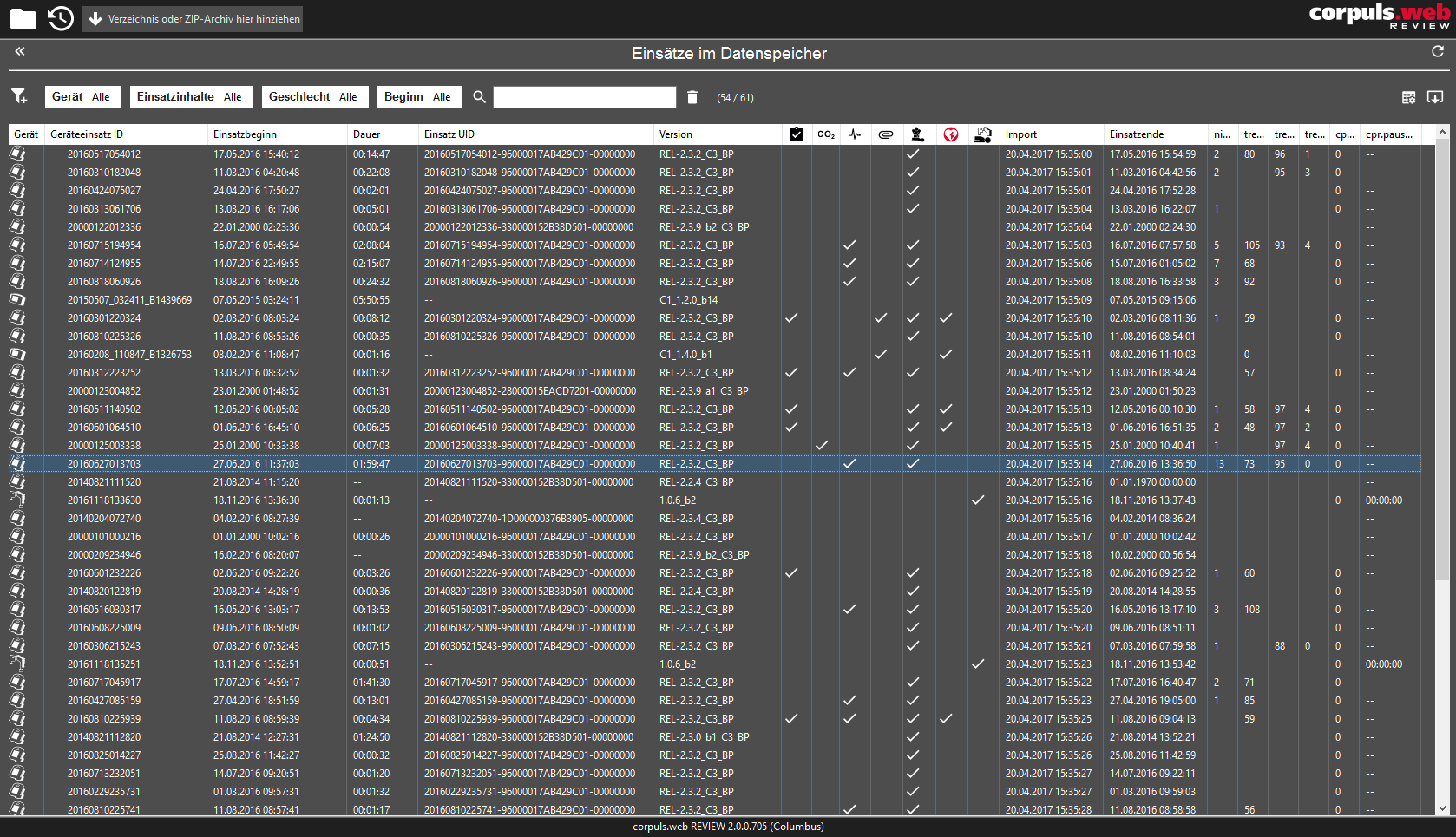Sort by ECG waveform column icon

coord(856,134)
